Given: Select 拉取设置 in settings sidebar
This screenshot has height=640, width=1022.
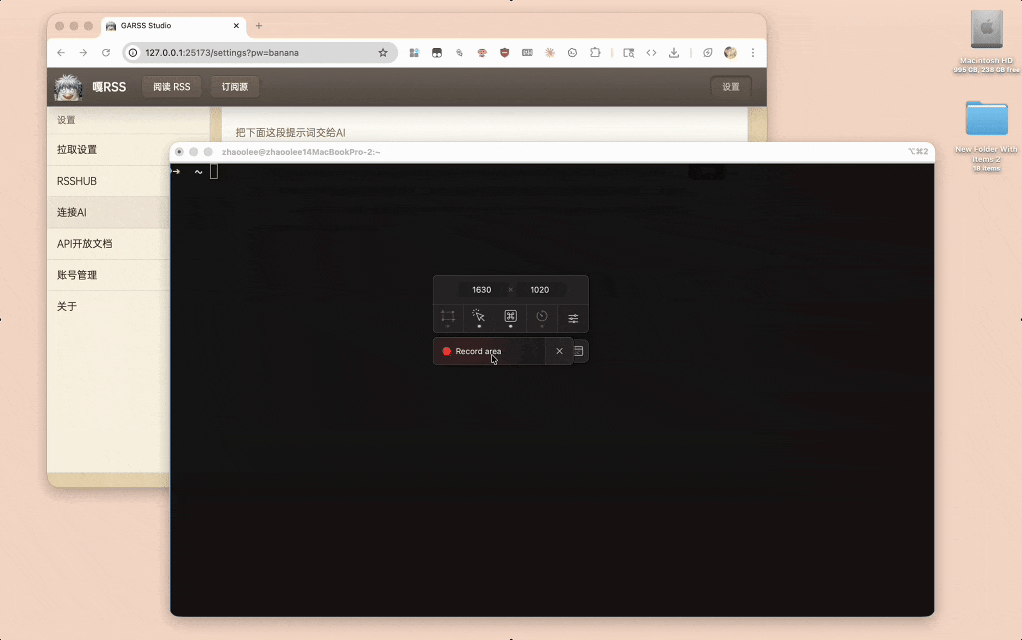Looking at the screenshot, I should pos(108,150).
